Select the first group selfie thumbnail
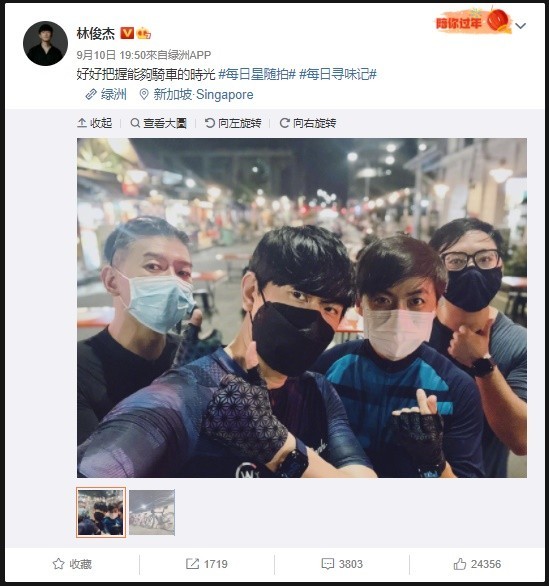This screenshot has height=586, width=549. [x=101, y=512]
